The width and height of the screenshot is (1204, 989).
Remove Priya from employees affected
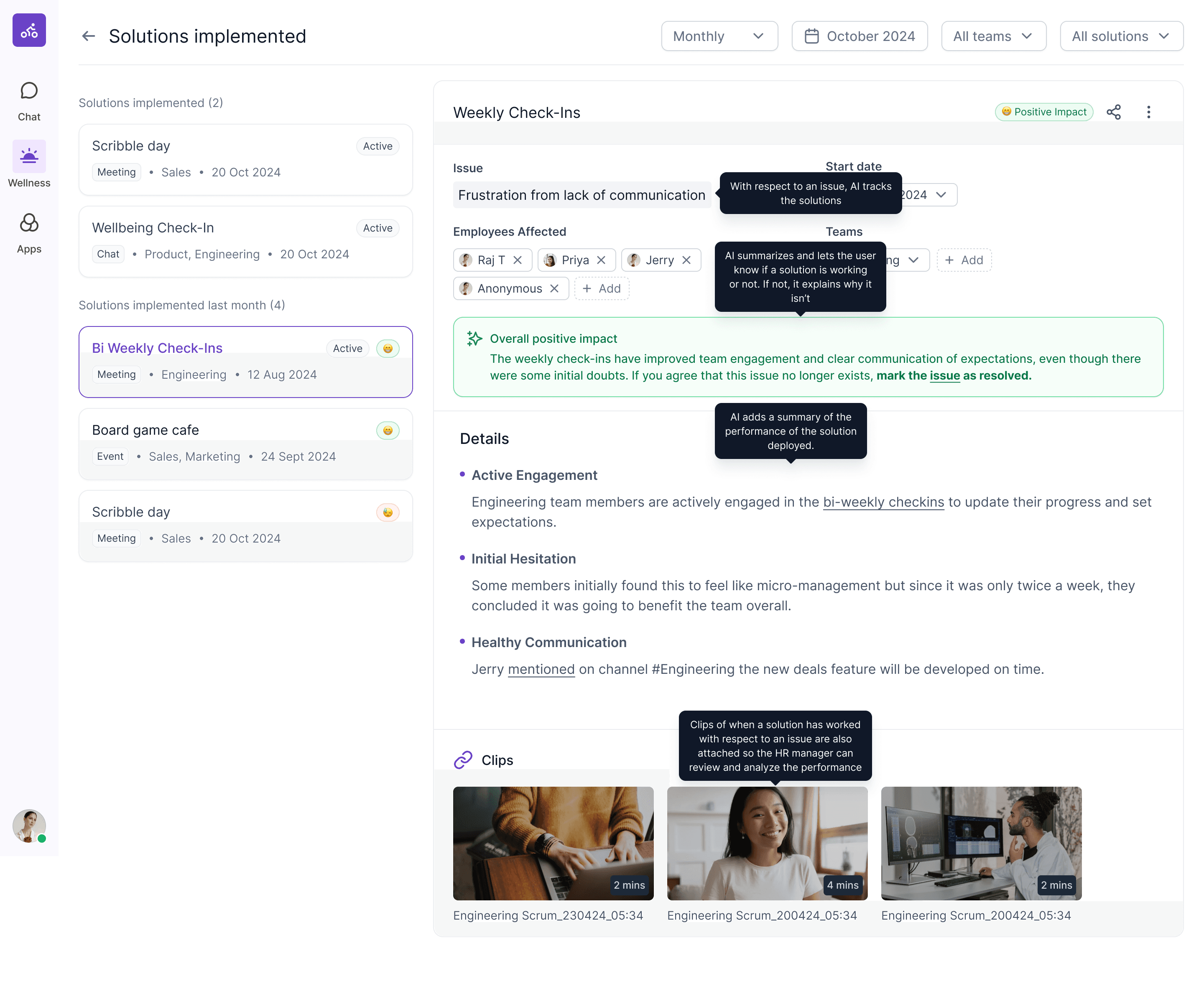click(x=601, y=260)
